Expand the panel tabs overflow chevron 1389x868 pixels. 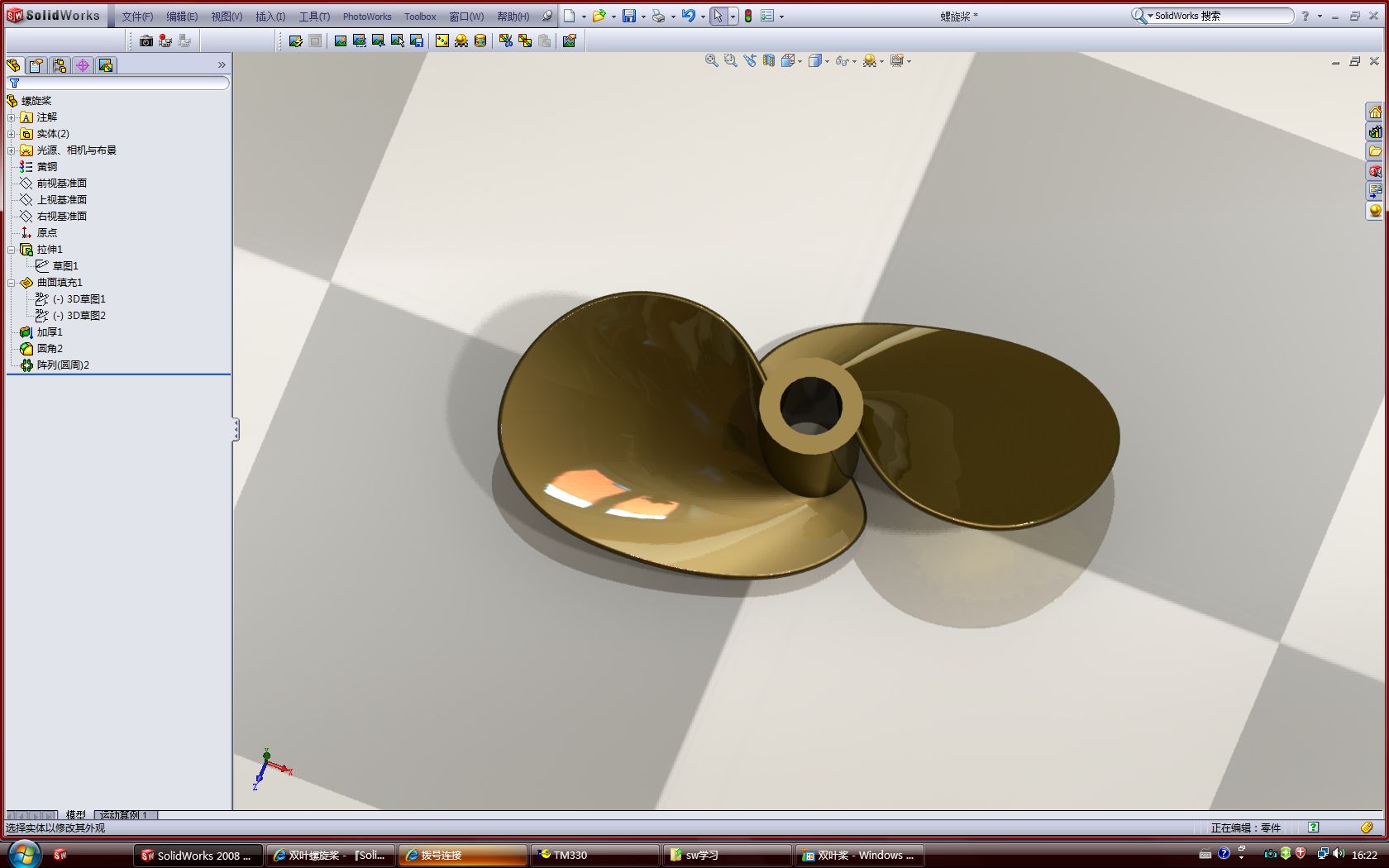pyautogui.click(x=222, y=65)
